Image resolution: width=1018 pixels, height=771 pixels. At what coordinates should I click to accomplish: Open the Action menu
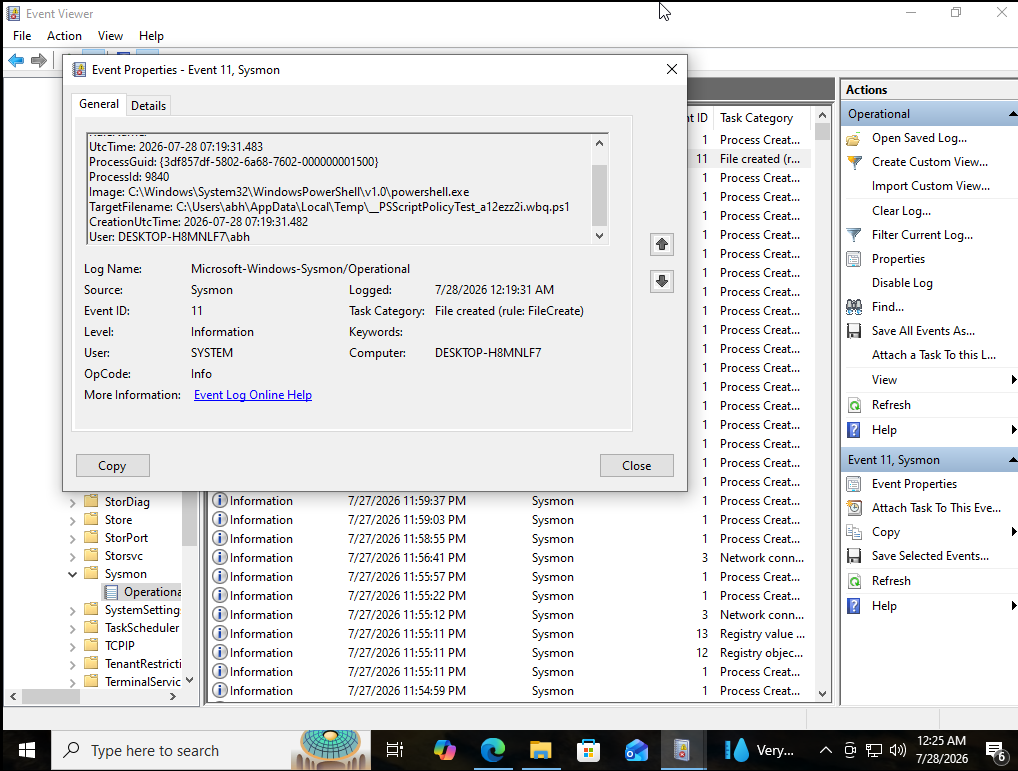64,36
